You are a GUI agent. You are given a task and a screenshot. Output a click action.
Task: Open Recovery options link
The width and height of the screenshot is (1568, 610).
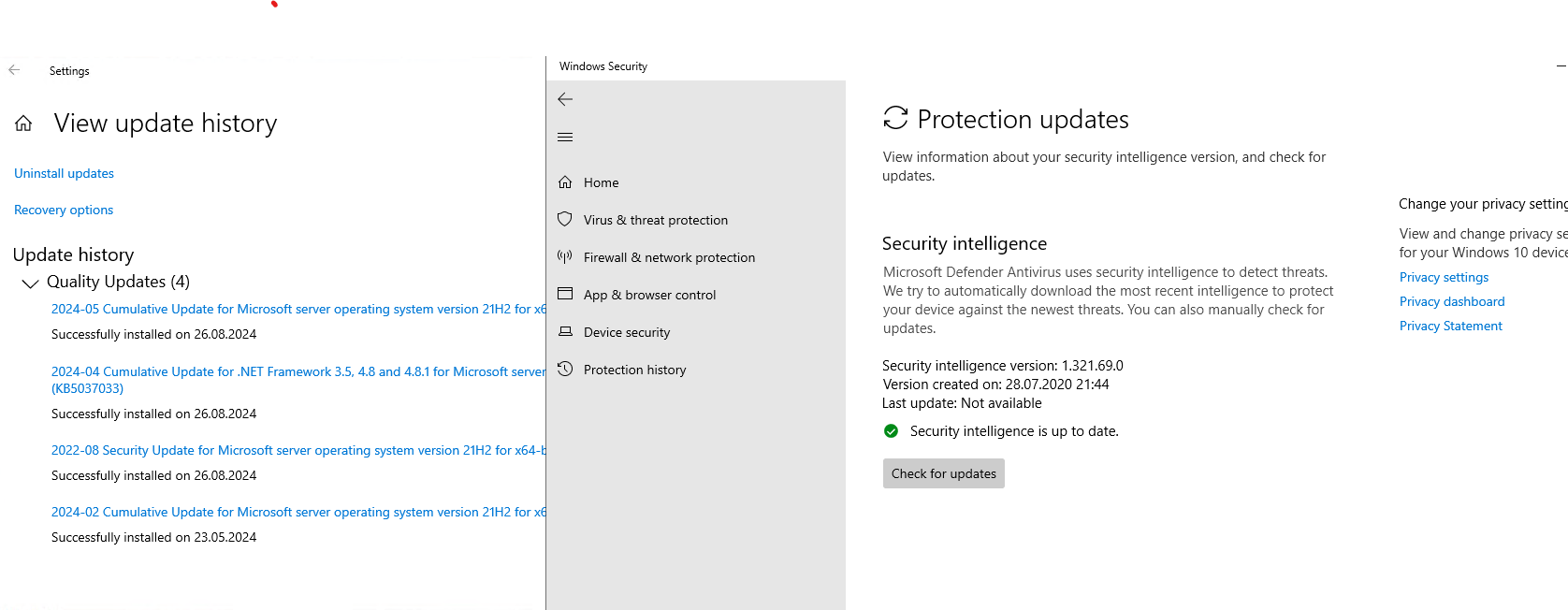pos(64,210)
